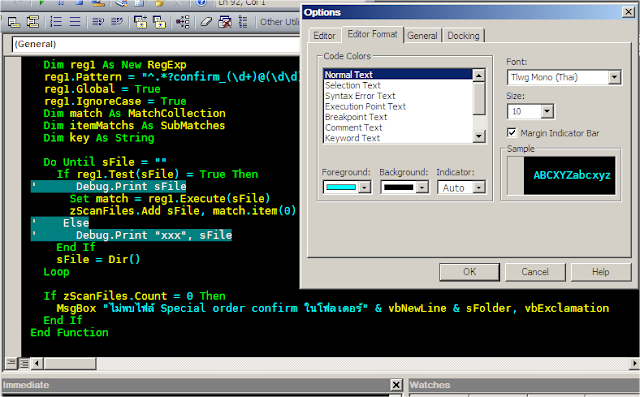Click the Split Lines icon with check mark
640x397 pixels.
(98, 22)
